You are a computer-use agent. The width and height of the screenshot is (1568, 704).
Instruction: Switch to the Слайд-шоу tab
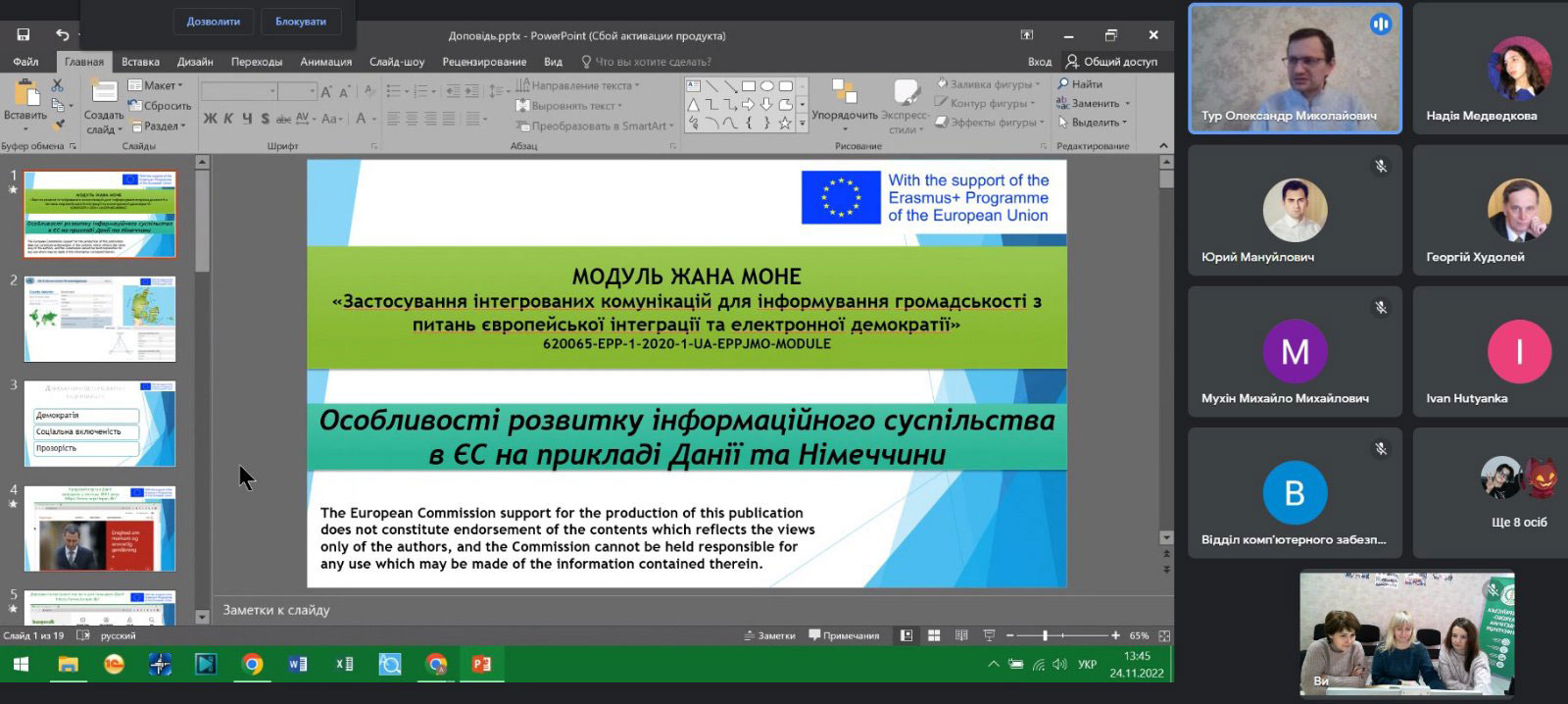[397, 62]
